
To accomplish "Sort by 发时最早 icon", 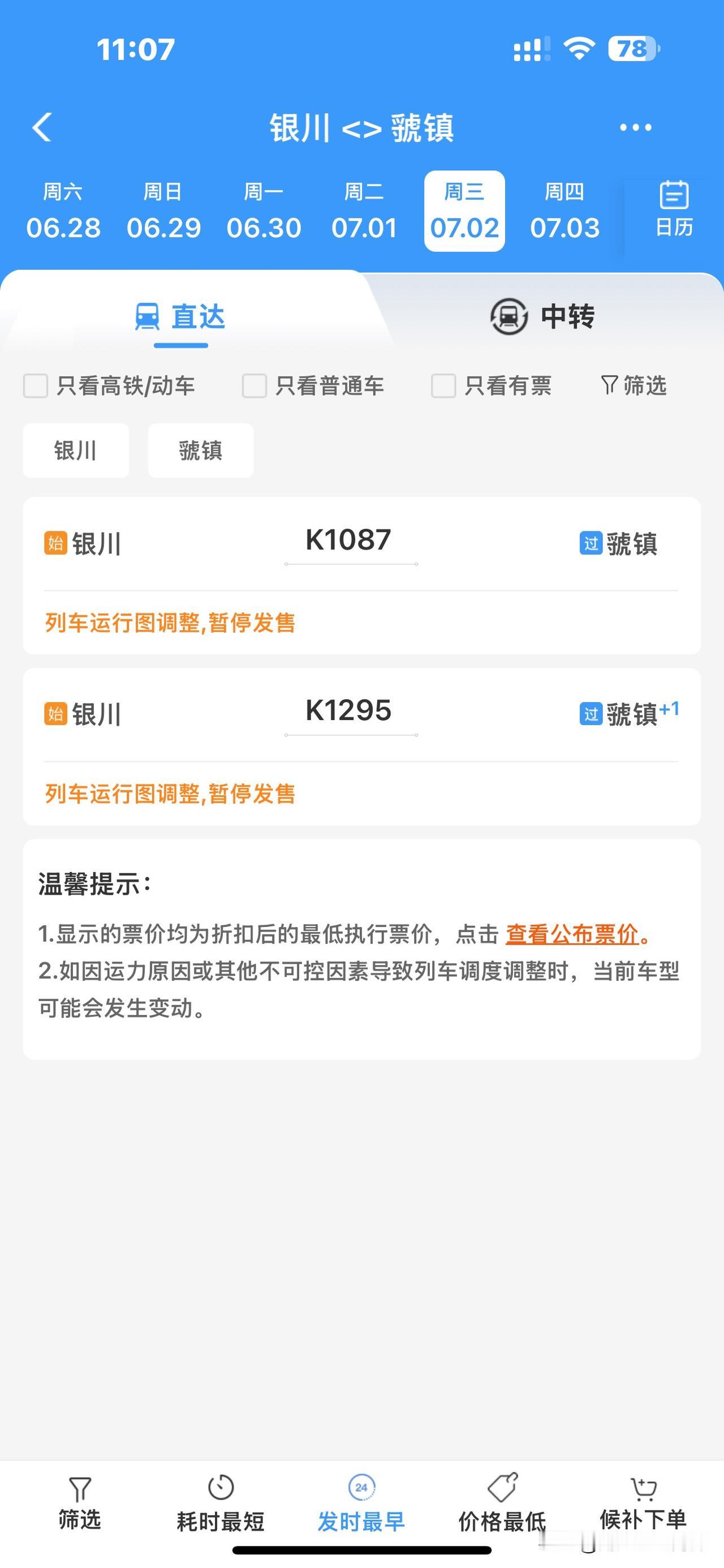I will coord(361,1487).
